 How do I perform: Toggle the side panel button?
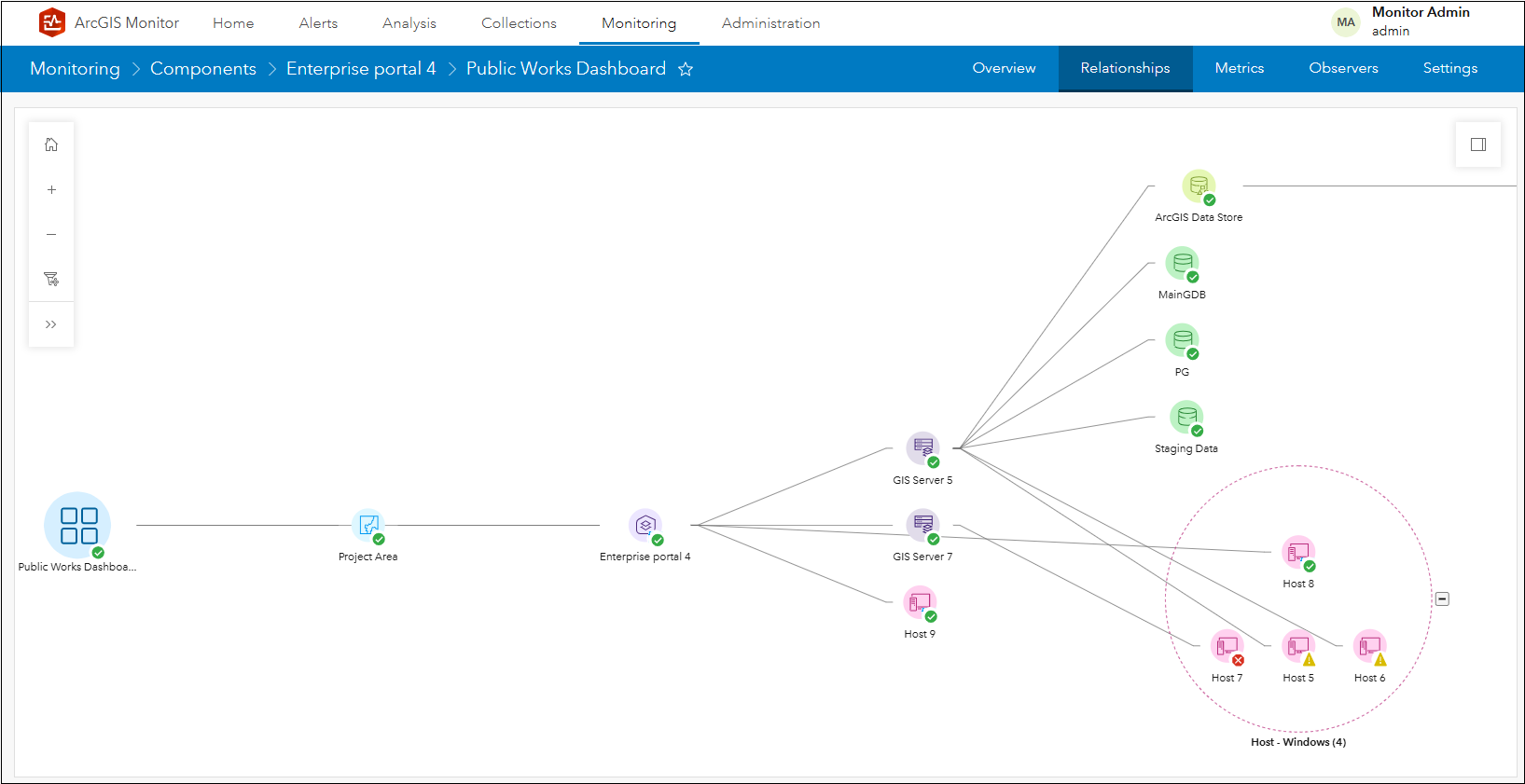click(x=1478, y=144)
